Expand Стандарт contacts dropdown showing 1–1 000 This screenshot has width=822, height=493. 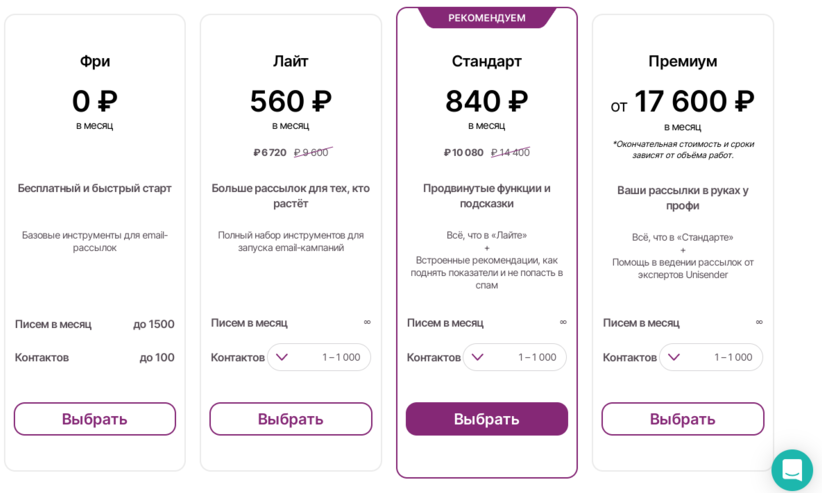[x=514, y=357]
